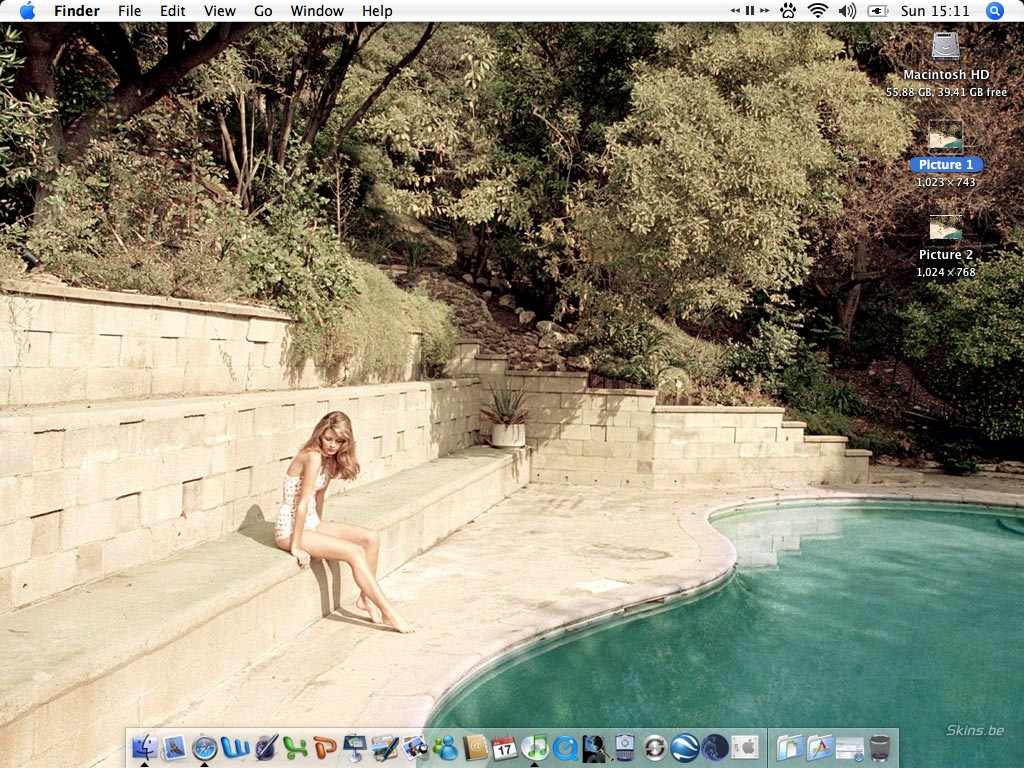Open Pages pen icon in Dock
The width and height of the screenshot is (1024, 768).
[x=385, y=747]
